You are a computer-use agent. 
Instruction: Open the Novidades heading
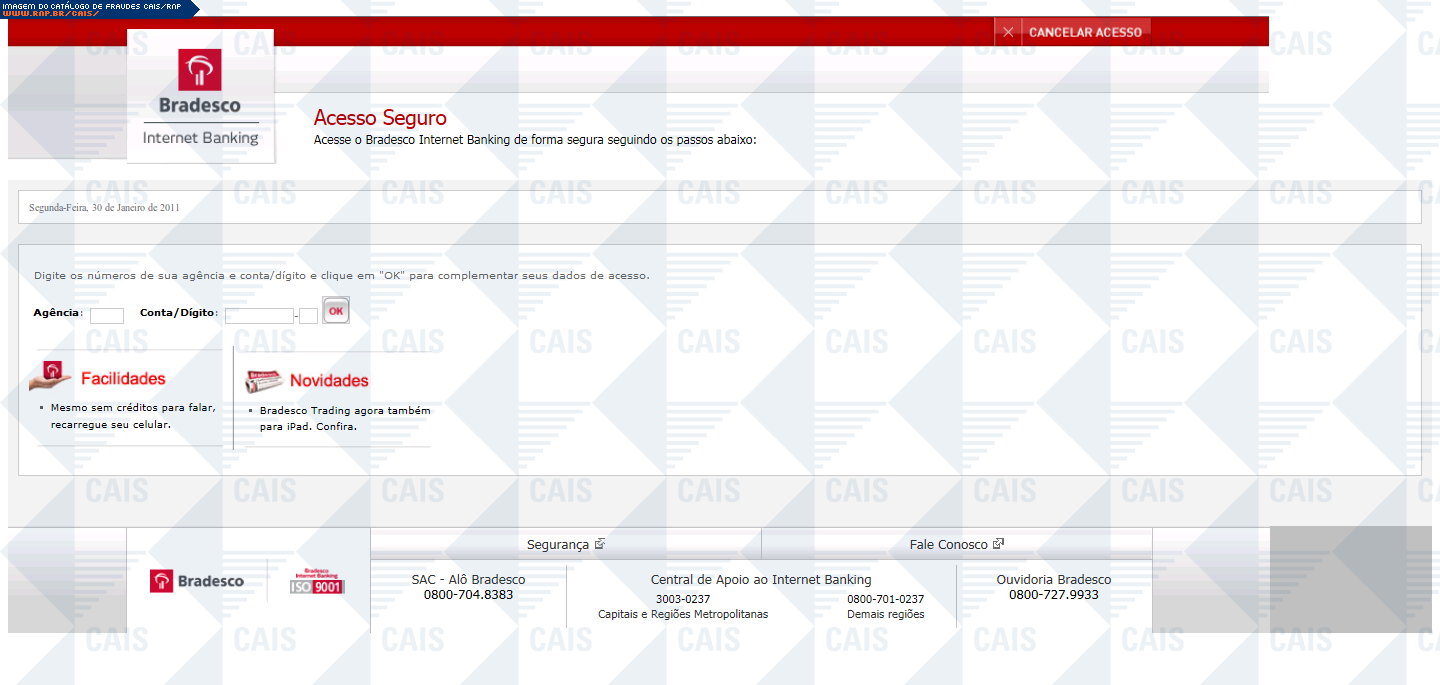[329, 381]
